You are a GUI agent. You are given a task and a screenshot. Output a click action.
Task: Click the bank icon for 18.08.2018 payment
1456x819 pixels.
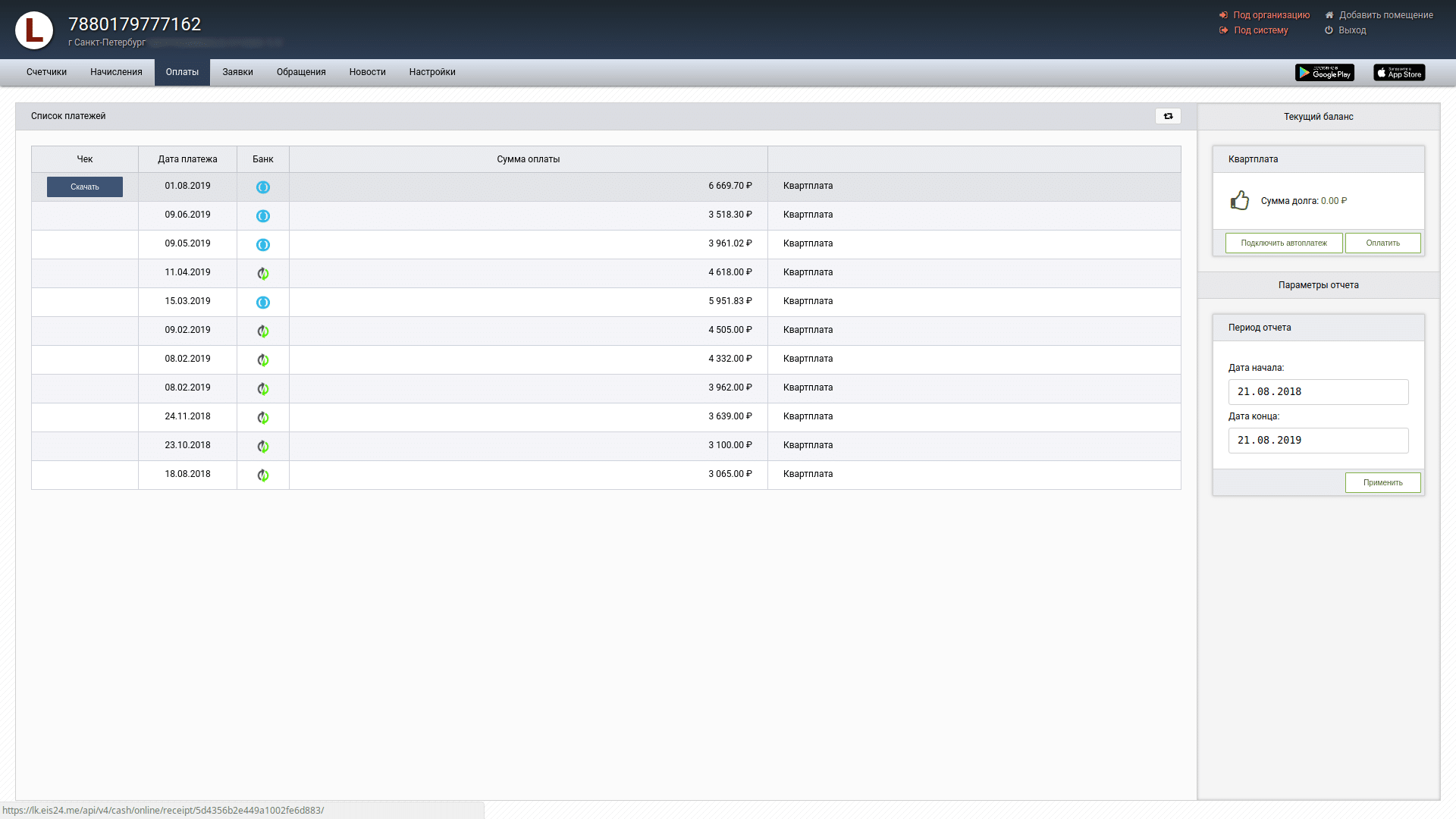point(263,475)
